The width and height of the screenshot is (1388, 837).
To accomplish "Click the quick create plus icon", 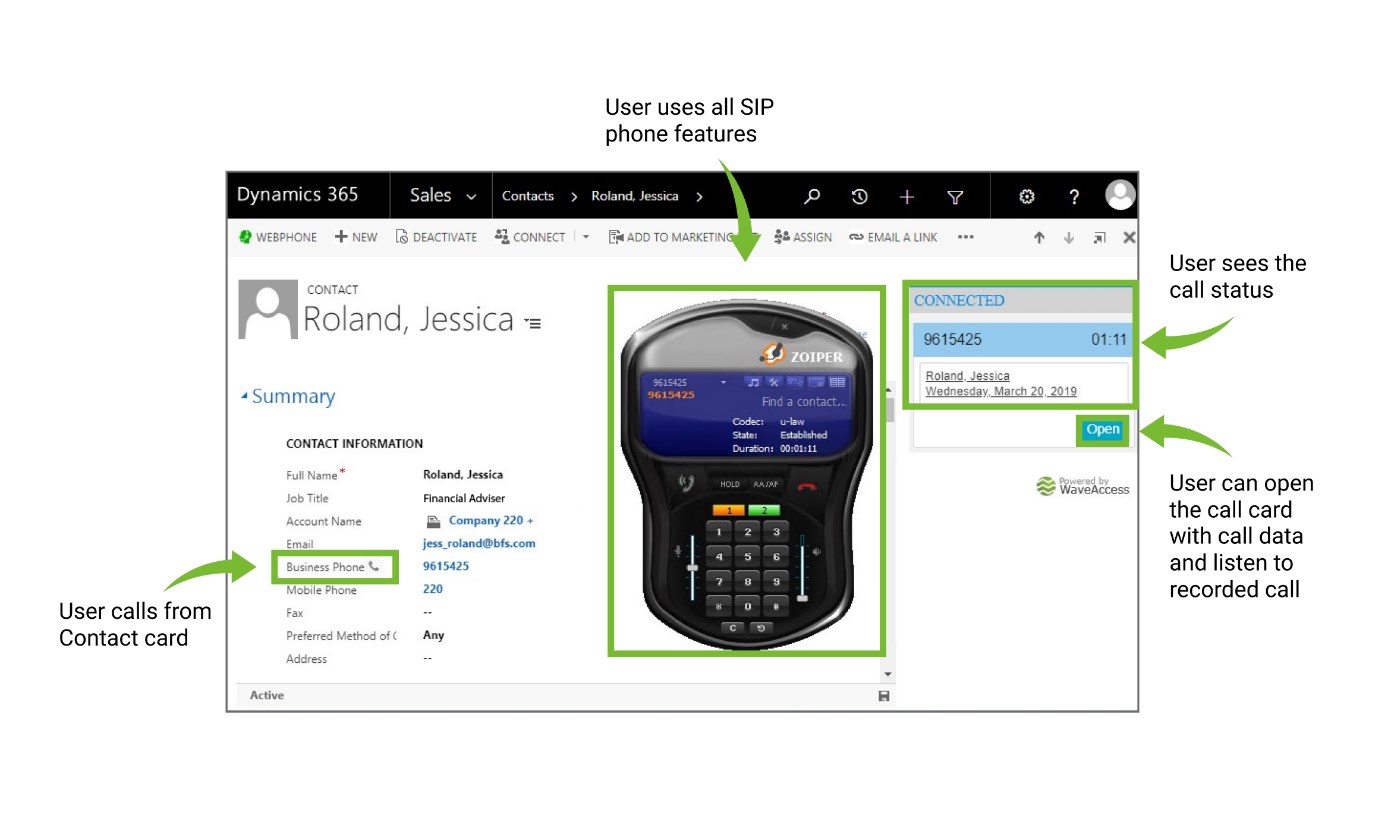I will [x=907, y=196].
